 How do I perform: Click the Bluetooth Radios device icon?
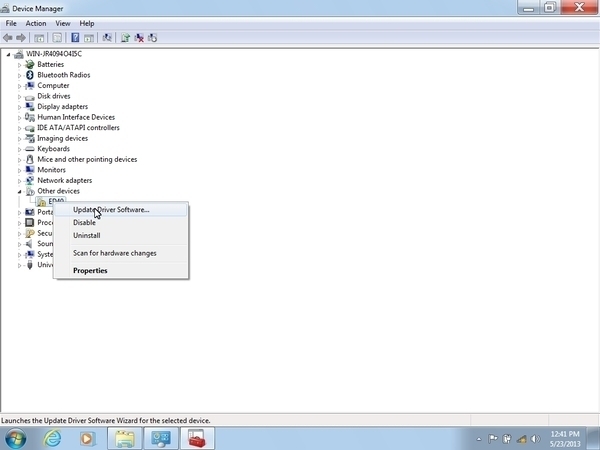(x=30, y=75)
